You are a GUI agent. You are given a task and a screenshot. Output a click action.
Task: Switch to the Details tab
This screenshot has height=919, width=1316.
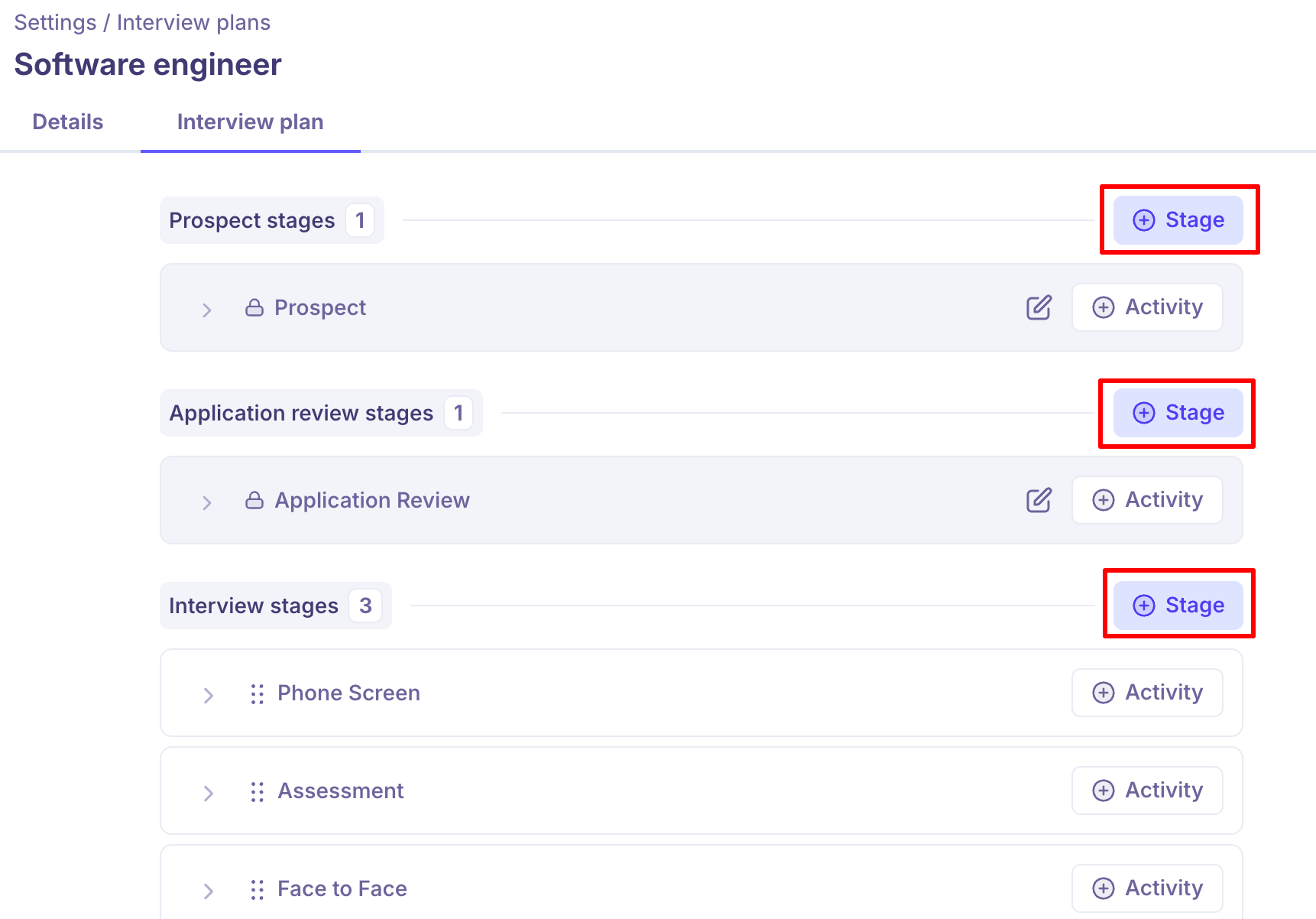(x=67, y=122)
